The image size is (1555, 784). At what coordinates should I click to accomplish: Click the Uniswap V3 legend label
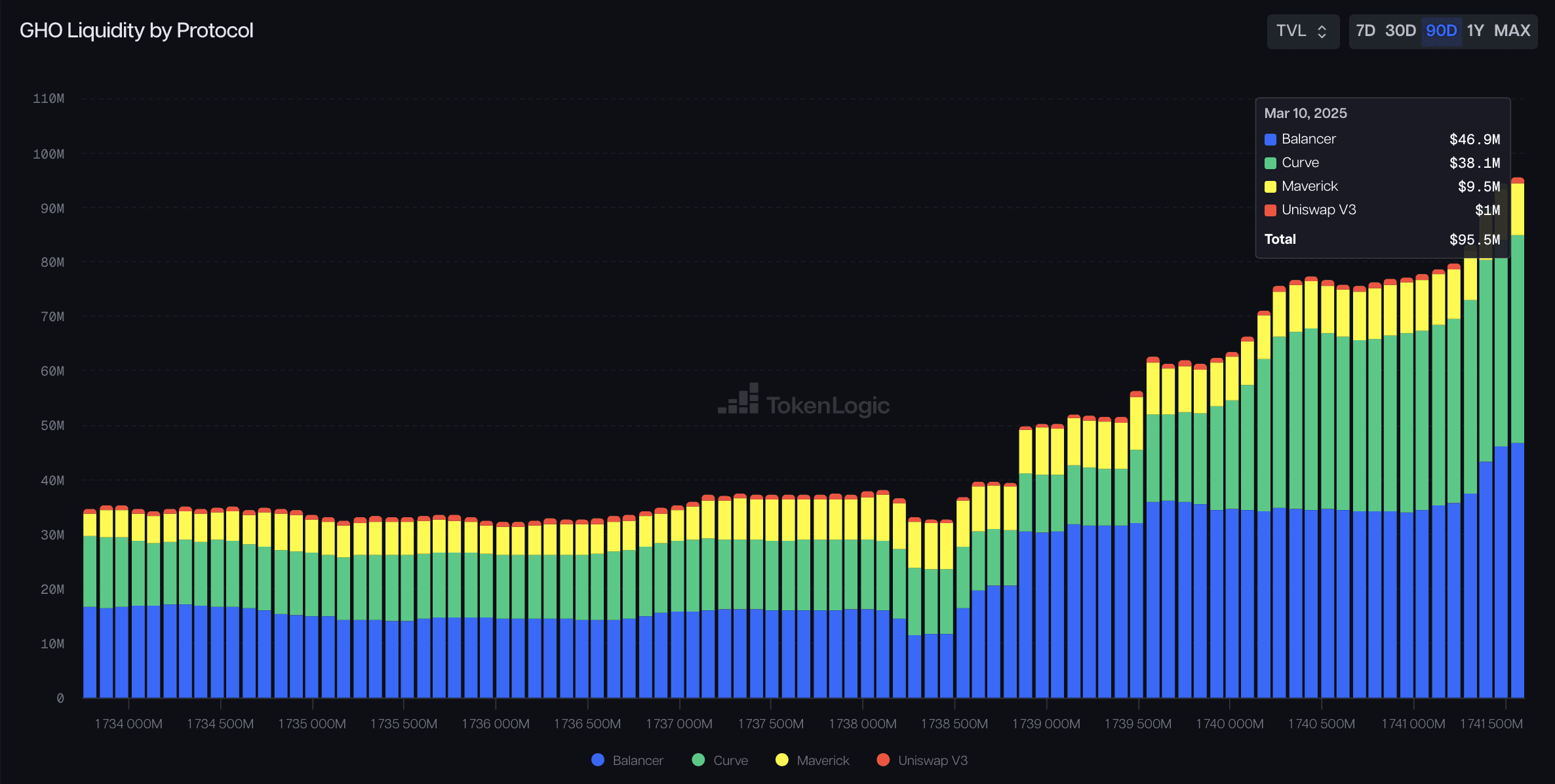tap(932, 760)
